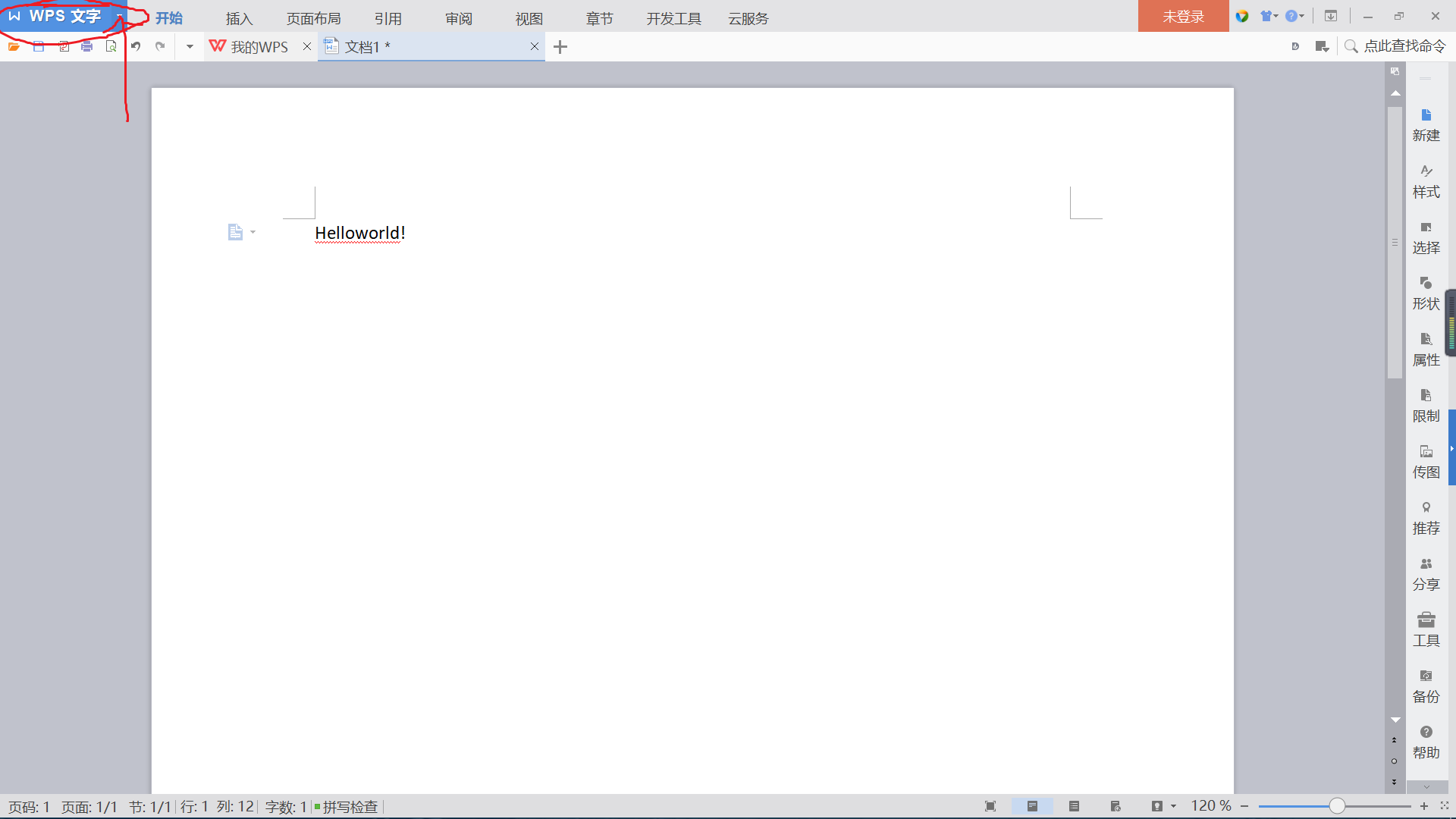Open the 插入 (Insert) ribbon tab
The width and height of the screenshot is (1456, 819).
(x=239, y=18)
